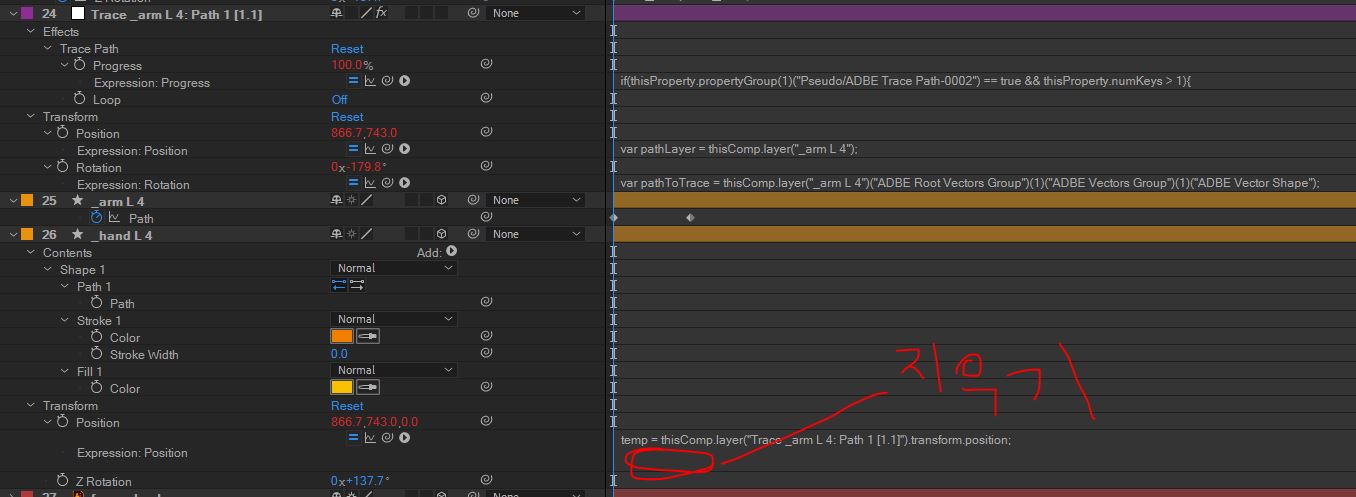This screenshot has width=1356, height=497.
Task: Use the Expression: Rotation pick whip
Action: pos(387,183)
